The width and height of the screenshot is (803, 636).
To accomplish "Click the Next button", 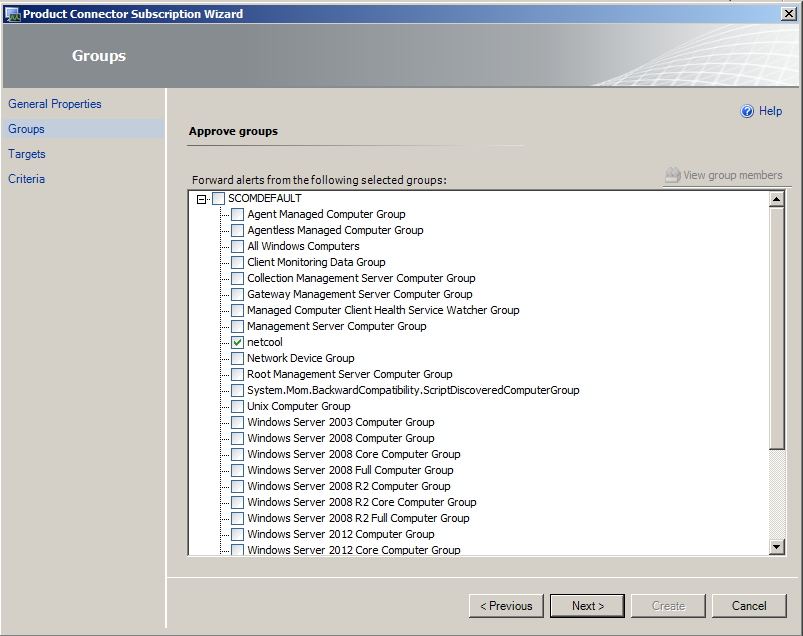I will pyautogui.click(x=587, y=606).
